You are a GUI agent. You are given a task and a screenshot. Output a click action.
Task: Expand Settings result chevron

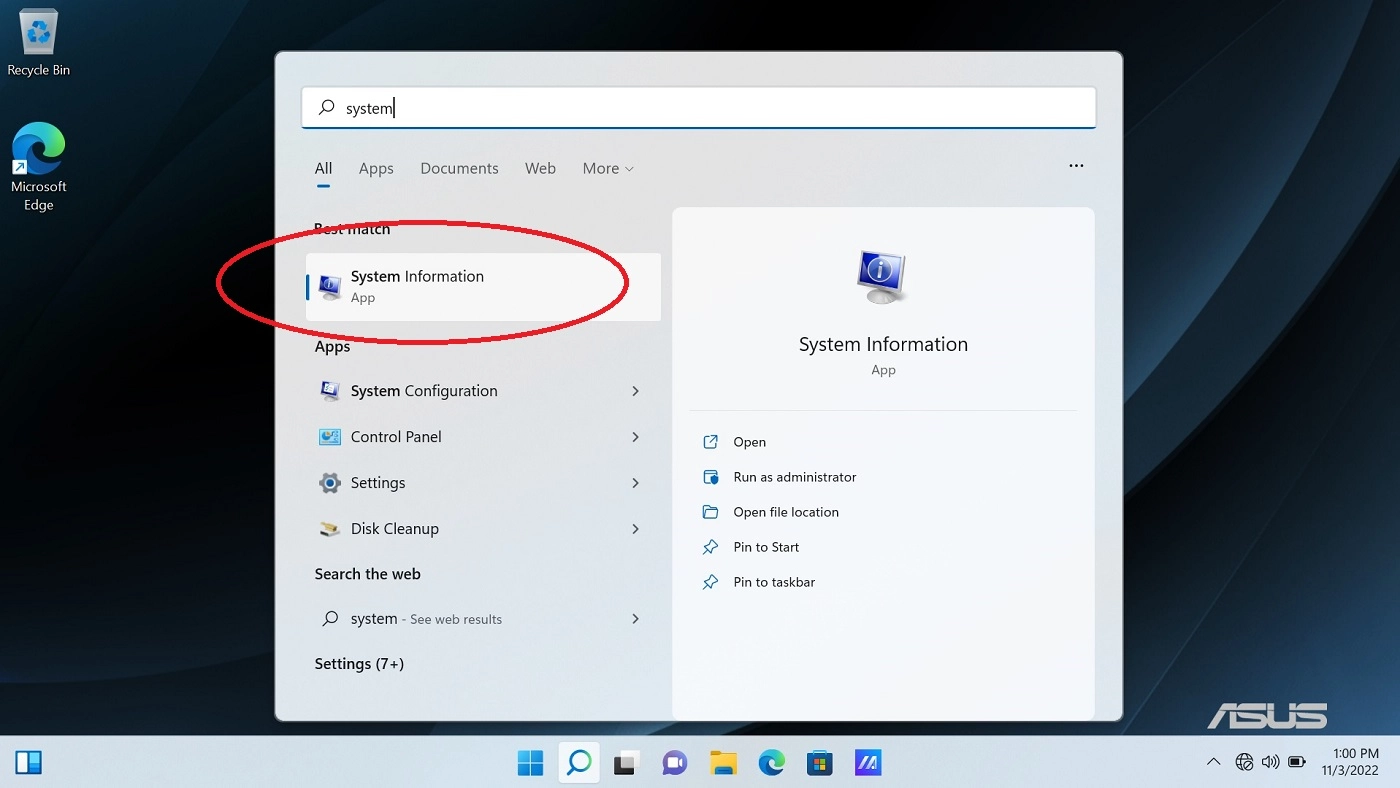(x=635, y=483)
